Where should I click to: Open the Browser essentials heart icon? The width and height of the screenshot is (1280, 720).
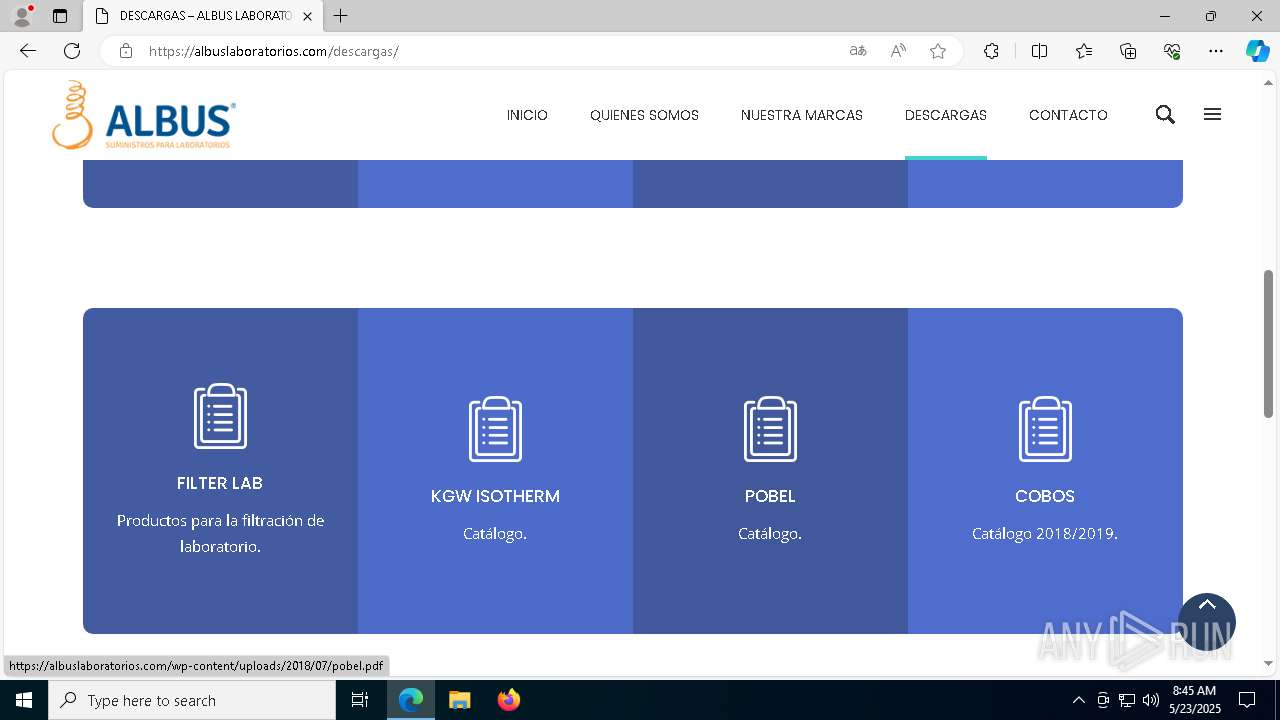(x=1172, y=51)
